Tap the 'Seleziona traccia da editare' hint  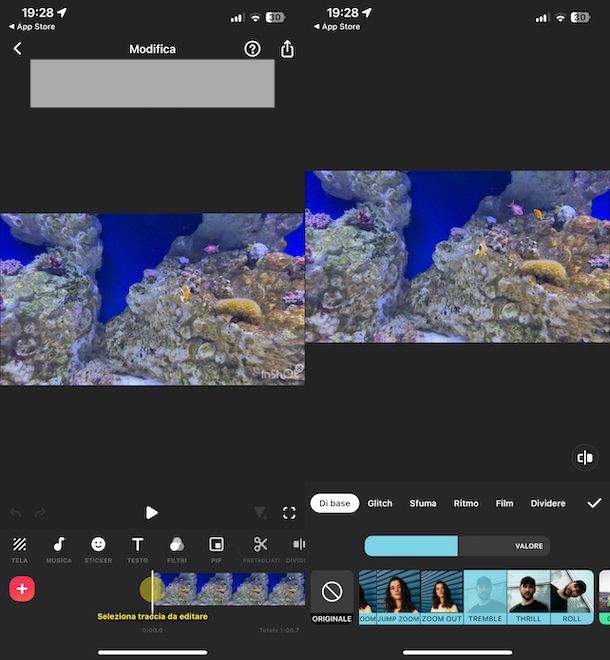pyautogui.click(x=152, y=616)
